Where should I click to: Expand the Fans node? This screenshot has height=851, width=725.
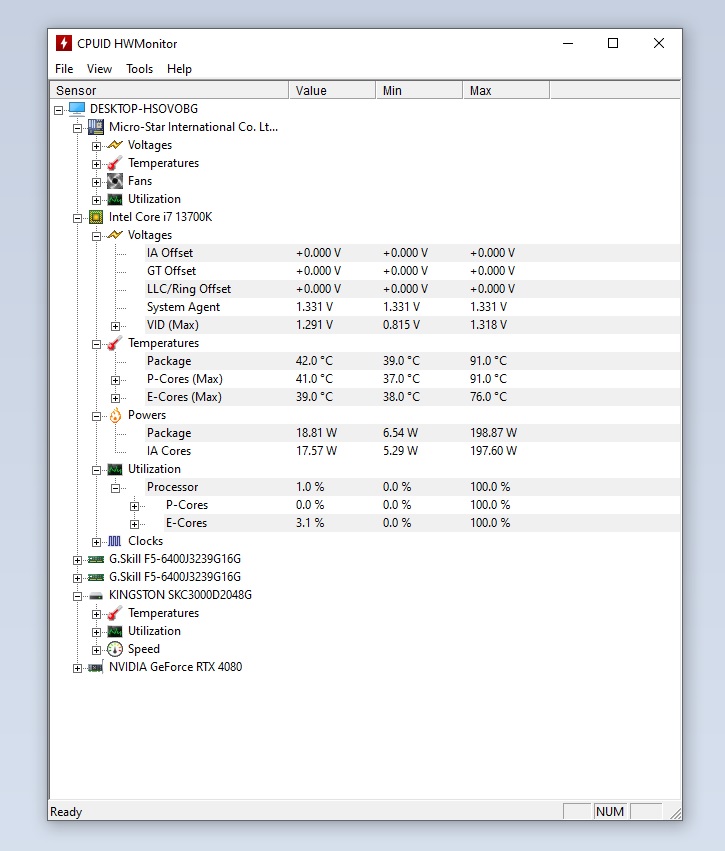click(97, 182)
